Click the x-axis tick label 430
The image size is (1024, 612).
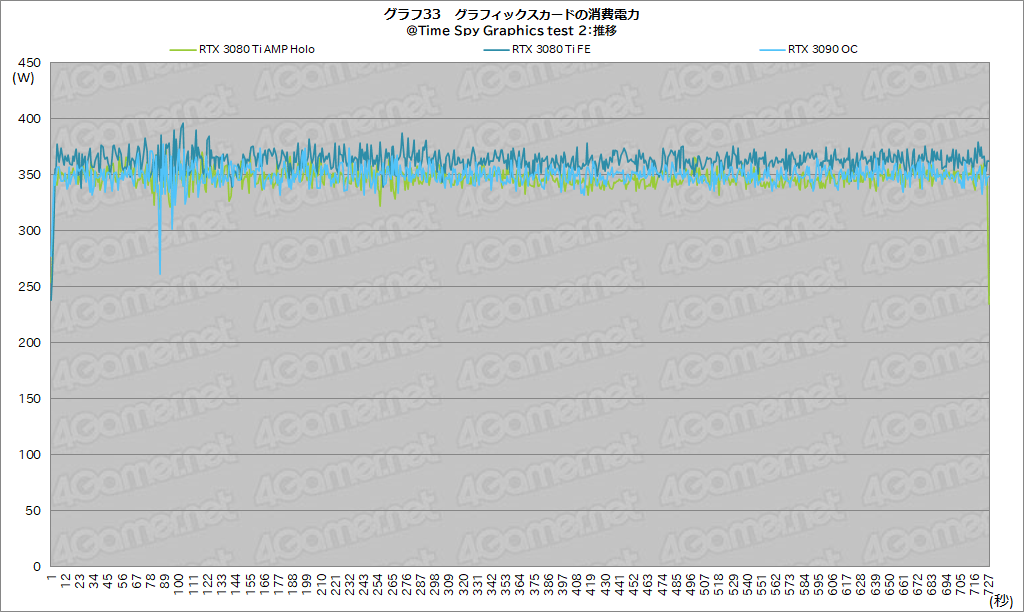[x=605, y=584]
